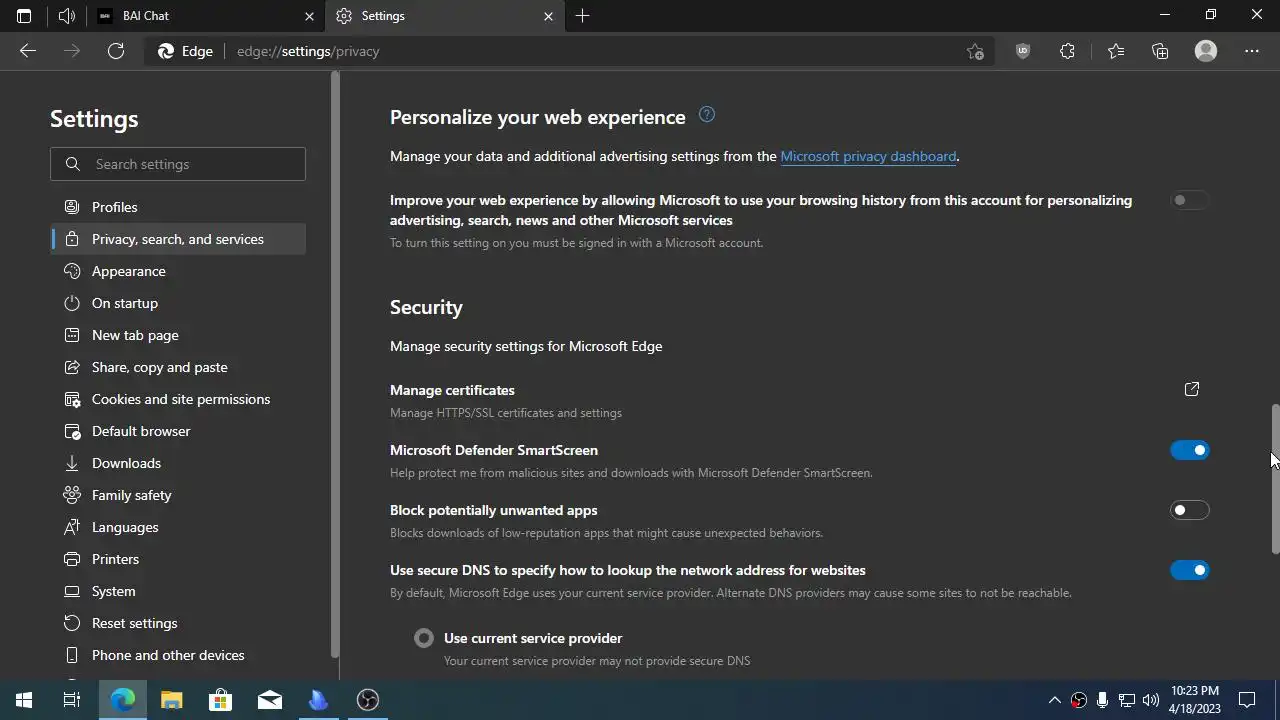Toggle browsing history personalization switch
Viewport: 1280px width, 720px height.
click(x=1189, y=200)
